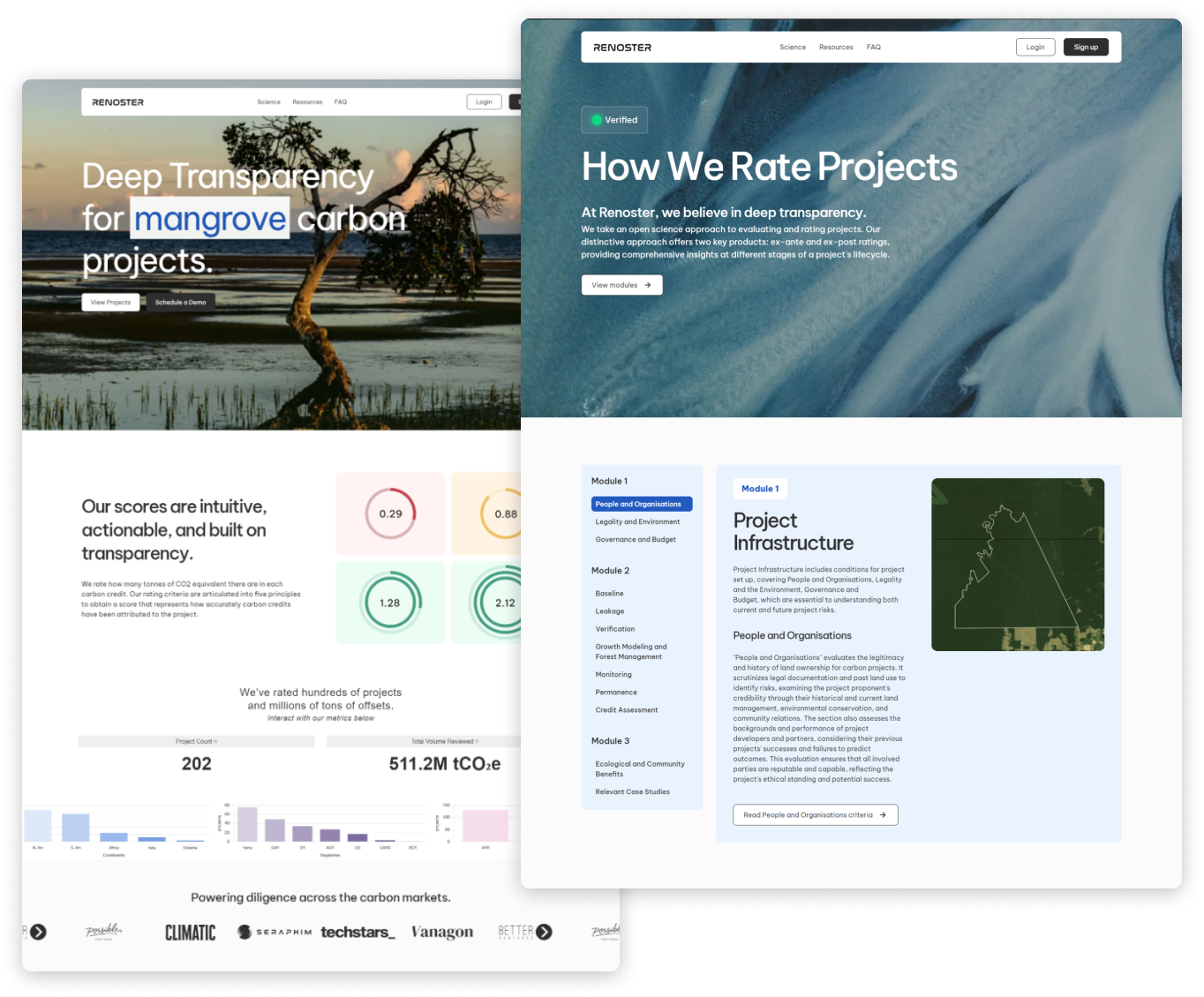This screenshot has width=1204, height=997.
Task: Toggle the Total Volume Reviewed sort arrow
Action: coord(477,741)
